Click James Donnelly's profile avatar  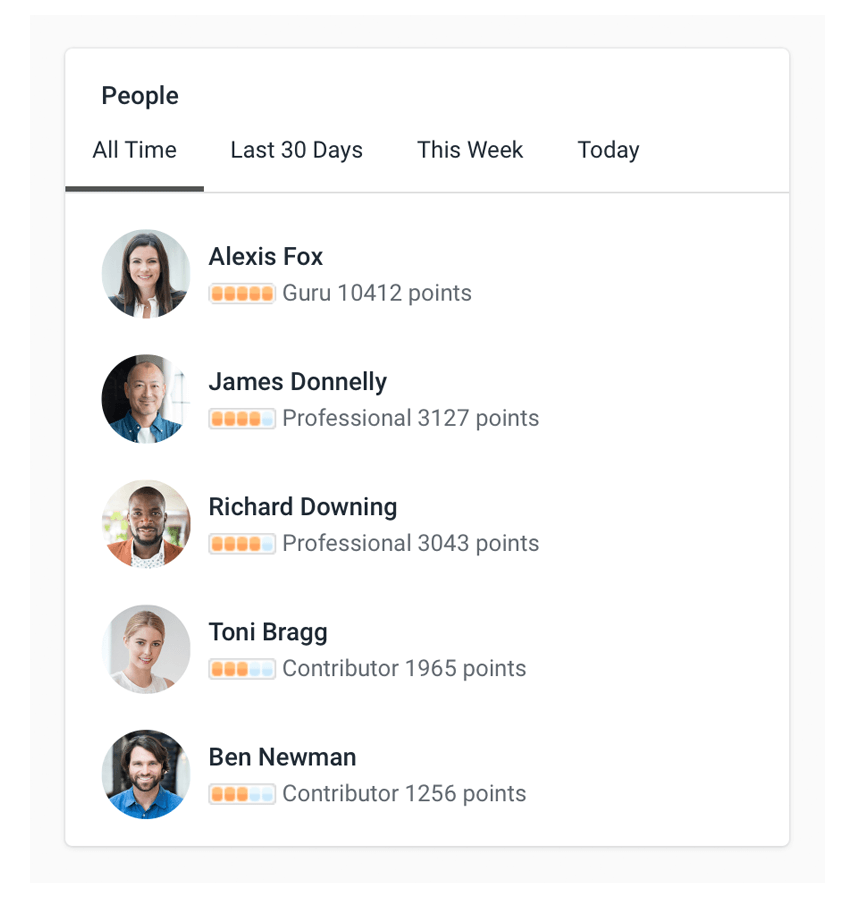click(146, 398)
